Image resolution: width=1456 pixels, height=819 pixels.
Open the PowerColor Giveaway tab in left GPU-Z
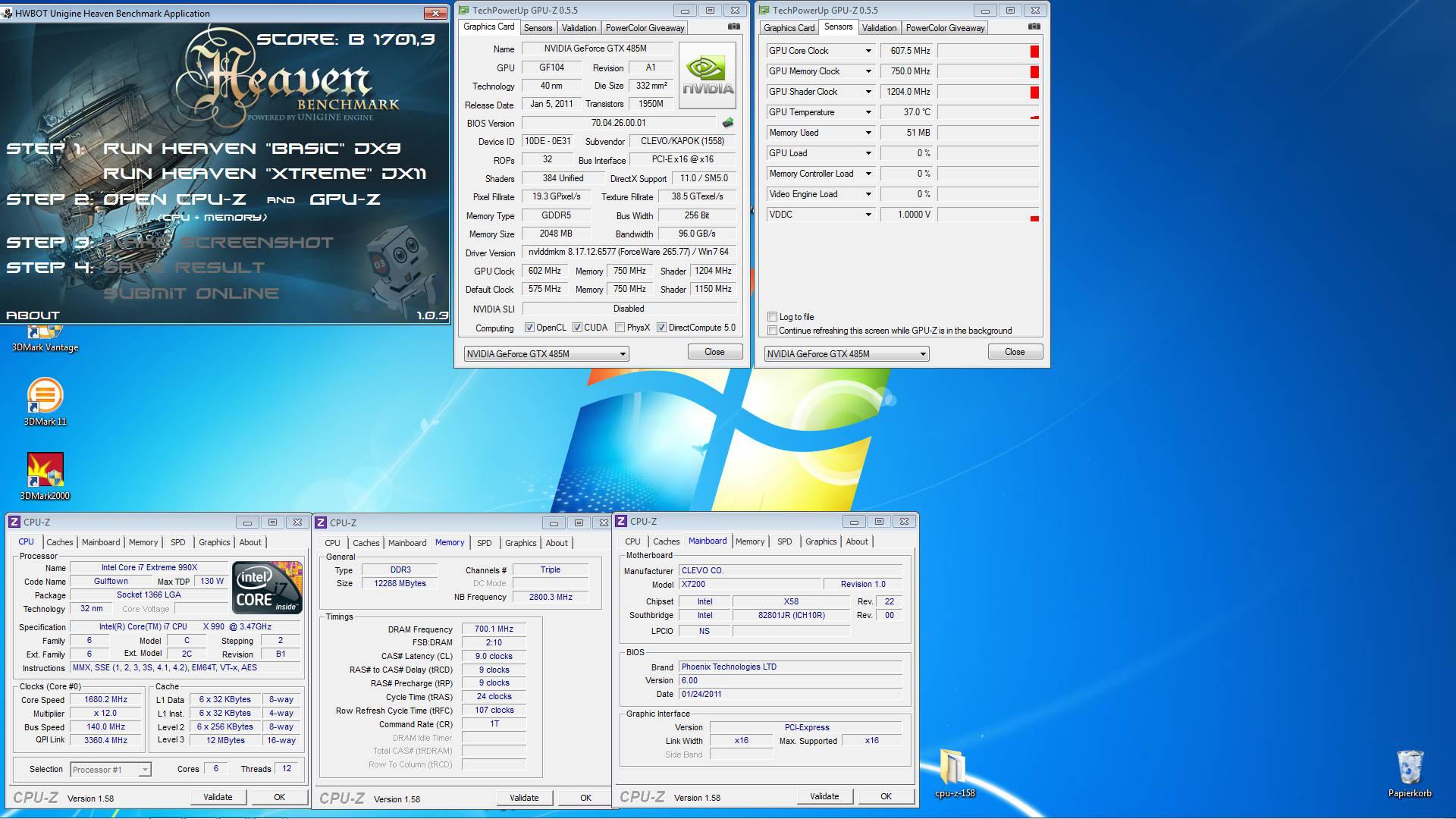click(645, 28)
